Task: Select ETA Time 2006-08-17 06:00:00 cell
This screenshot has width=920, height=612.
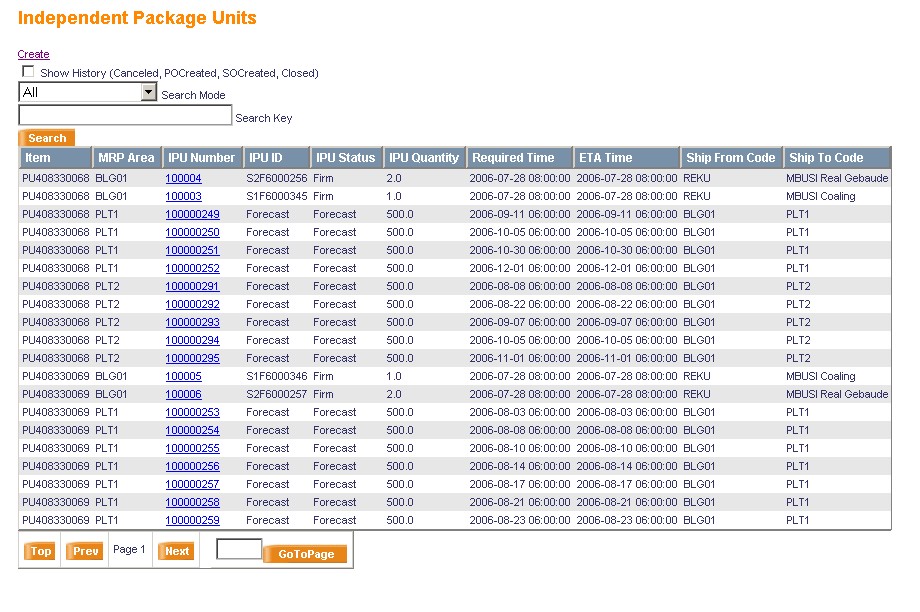Action: tap(627, 484)
